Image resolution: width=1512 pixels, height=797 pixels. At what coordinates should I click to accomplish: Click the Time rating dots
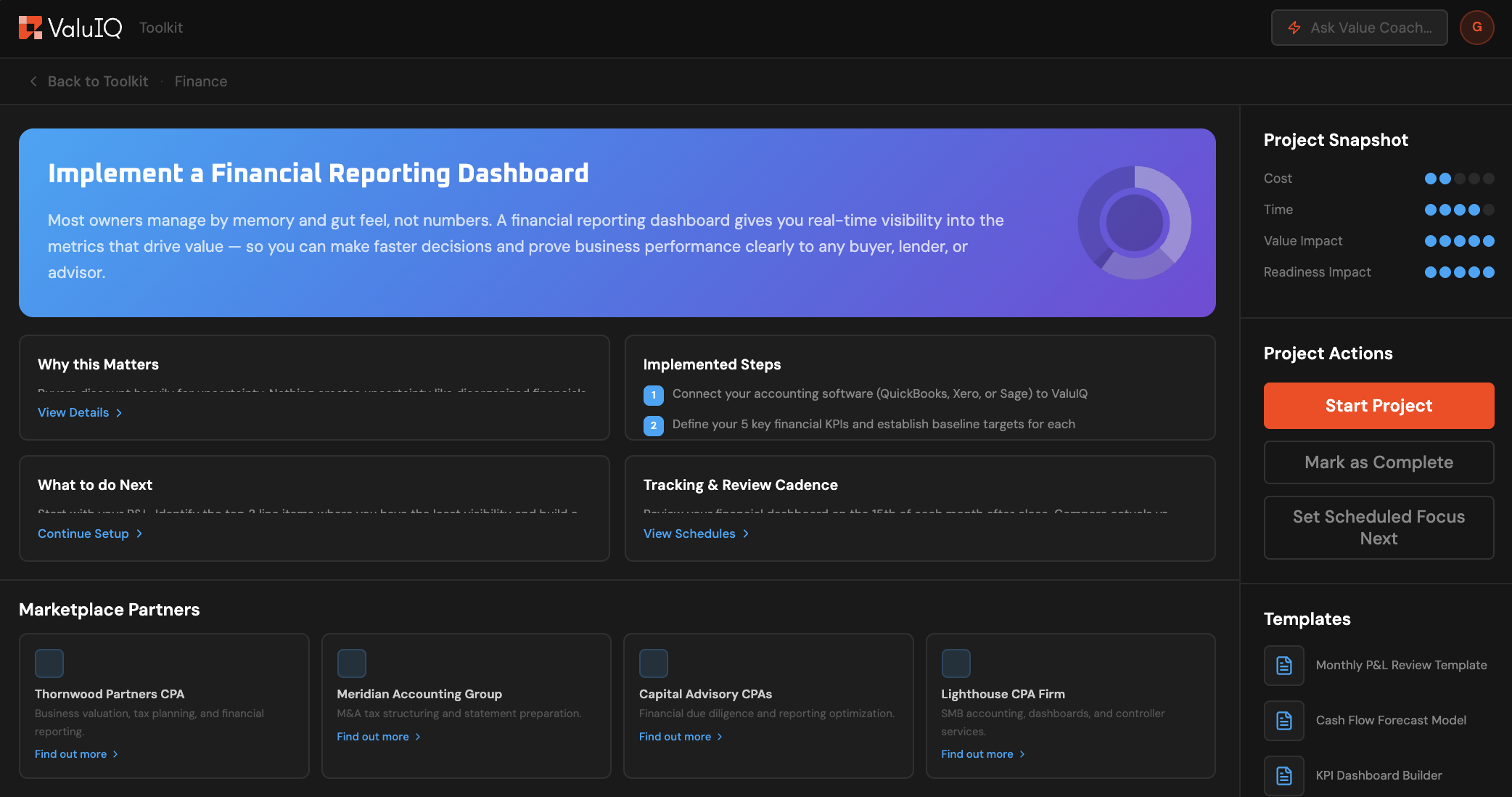[x=1459, y=210]
